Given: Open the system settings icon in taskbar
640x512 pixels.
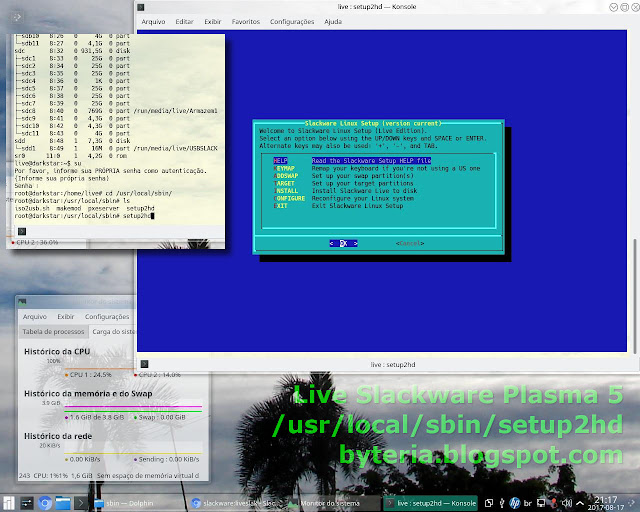Looking at the screenshot, I should pos(27,503).
